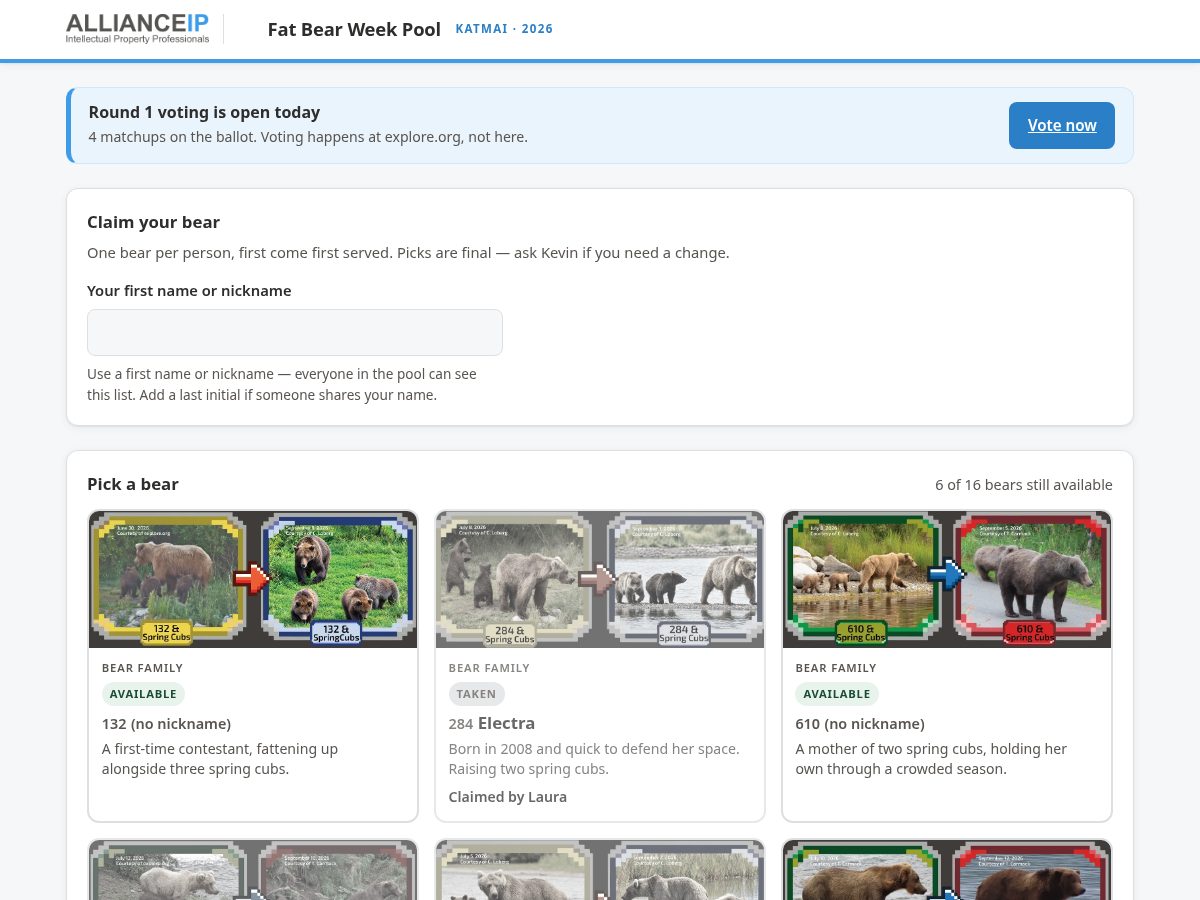Open the Vote now link
Screen dimensions: 1200x900
pos(1062,125)
